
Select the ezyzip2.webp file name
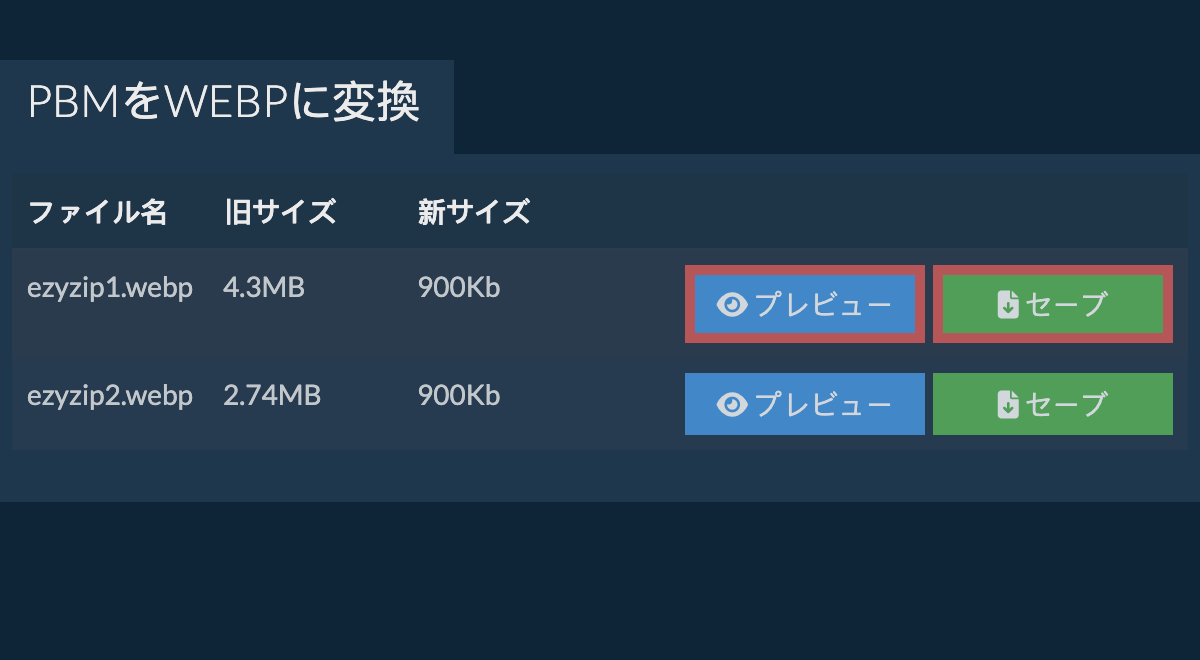tap(110, 396)
